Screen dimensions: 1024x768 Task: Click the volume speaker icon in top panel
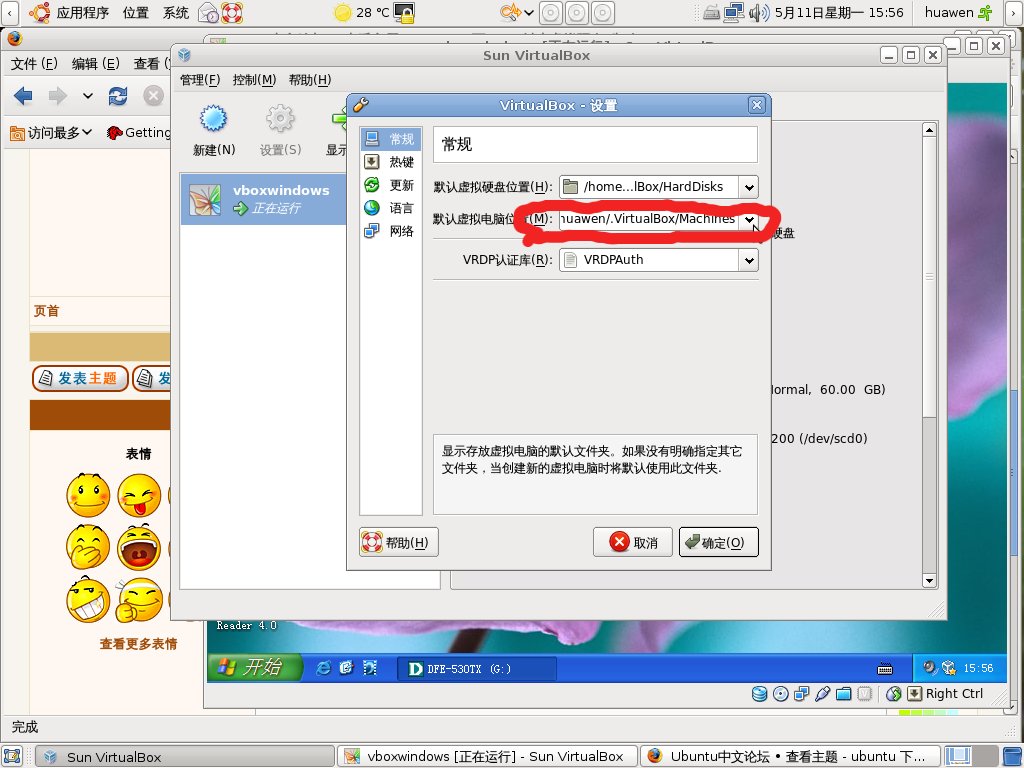pos(759,12)
